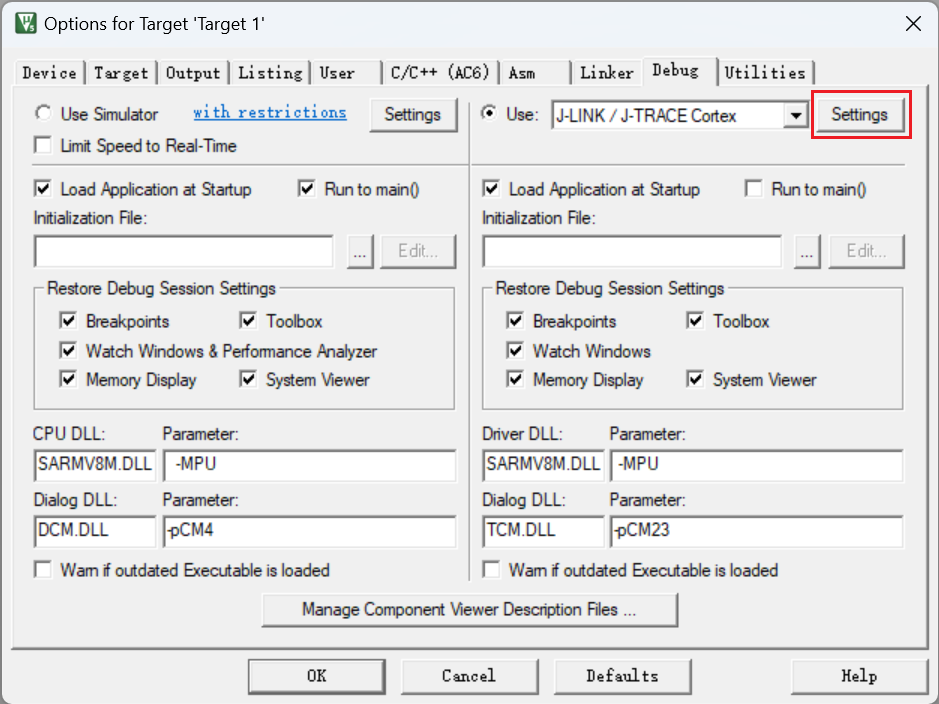The height and width of the screenshot is (704, 939).
Task: Click the CPU DLL field SARMV8M.DLL
Action: pos(95,465)
